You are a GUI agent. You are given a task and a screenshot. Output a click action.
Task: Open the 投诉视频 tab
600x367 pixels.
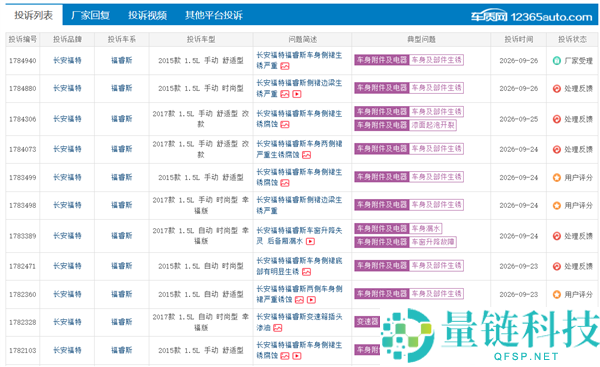(147, 15)
